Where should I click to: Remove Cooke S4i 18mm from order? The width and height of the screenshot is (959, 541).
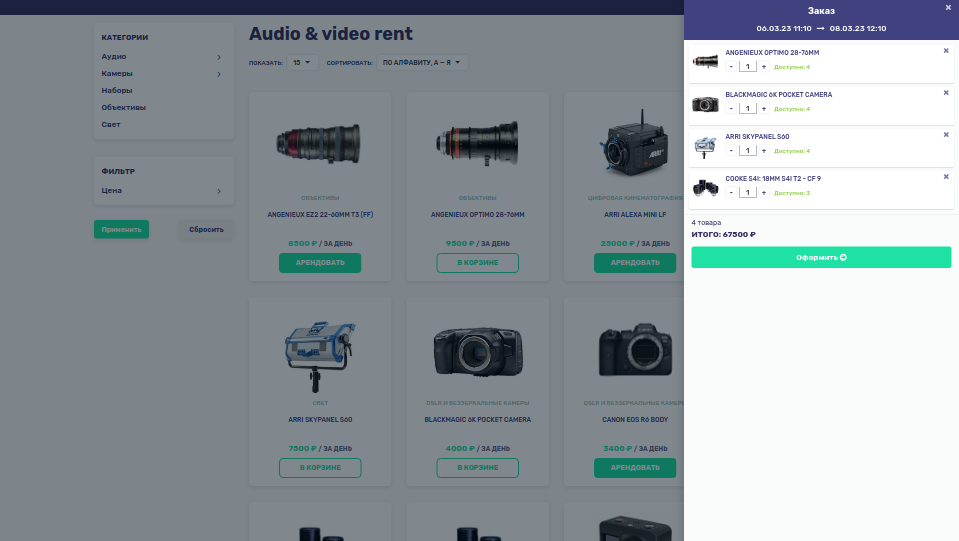click(x=946, y=177)
